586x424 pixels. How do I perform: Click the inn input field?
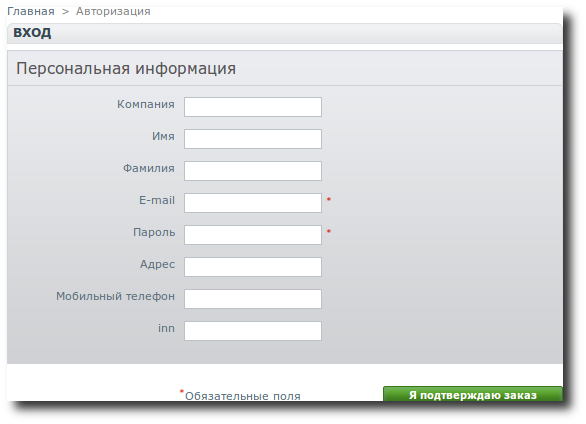(253, 331)
